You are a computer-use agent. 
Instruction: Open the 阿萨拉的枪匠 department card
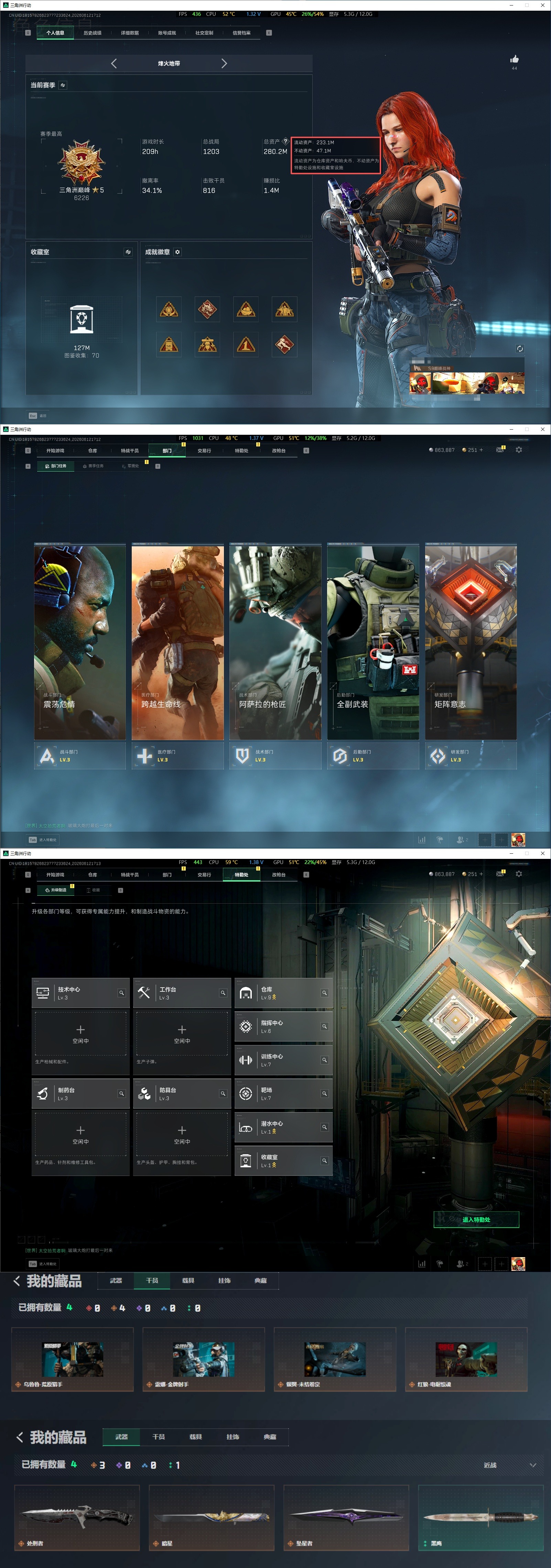click(275, 642)
